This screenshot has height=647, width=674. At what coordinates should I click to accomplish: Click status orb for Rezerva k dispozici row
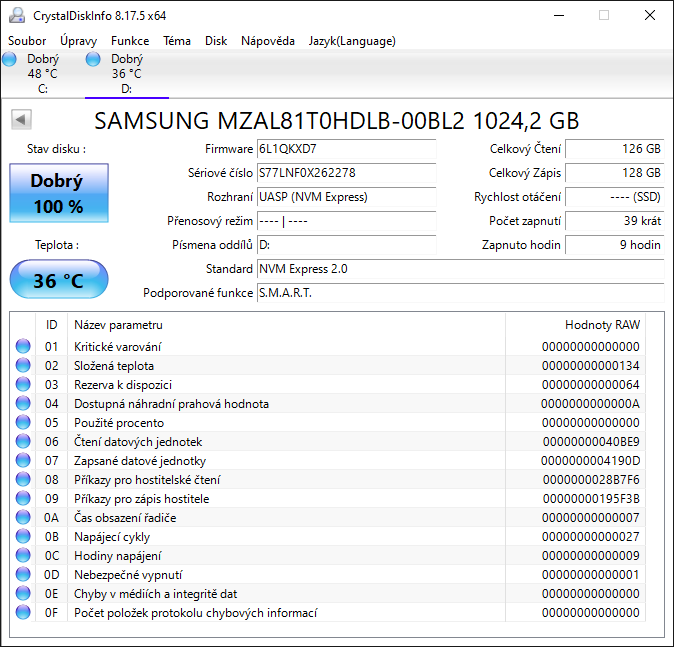pyautogui.click(x=23, y=384)
